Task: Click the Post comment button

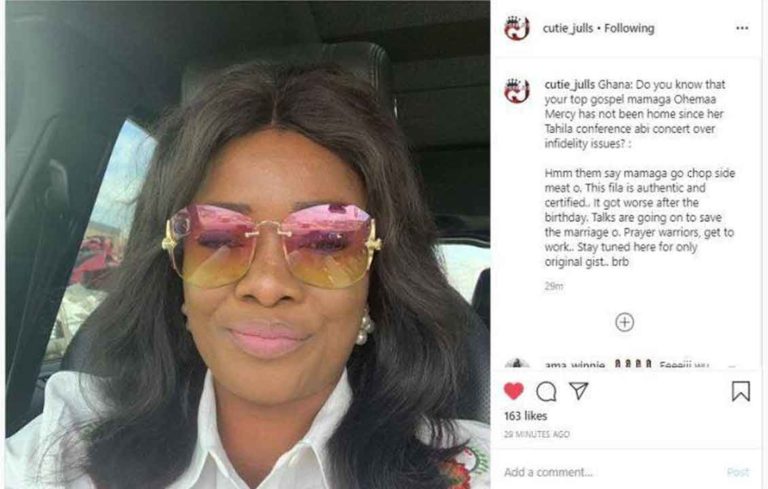Action: click(x=738, y=472)
